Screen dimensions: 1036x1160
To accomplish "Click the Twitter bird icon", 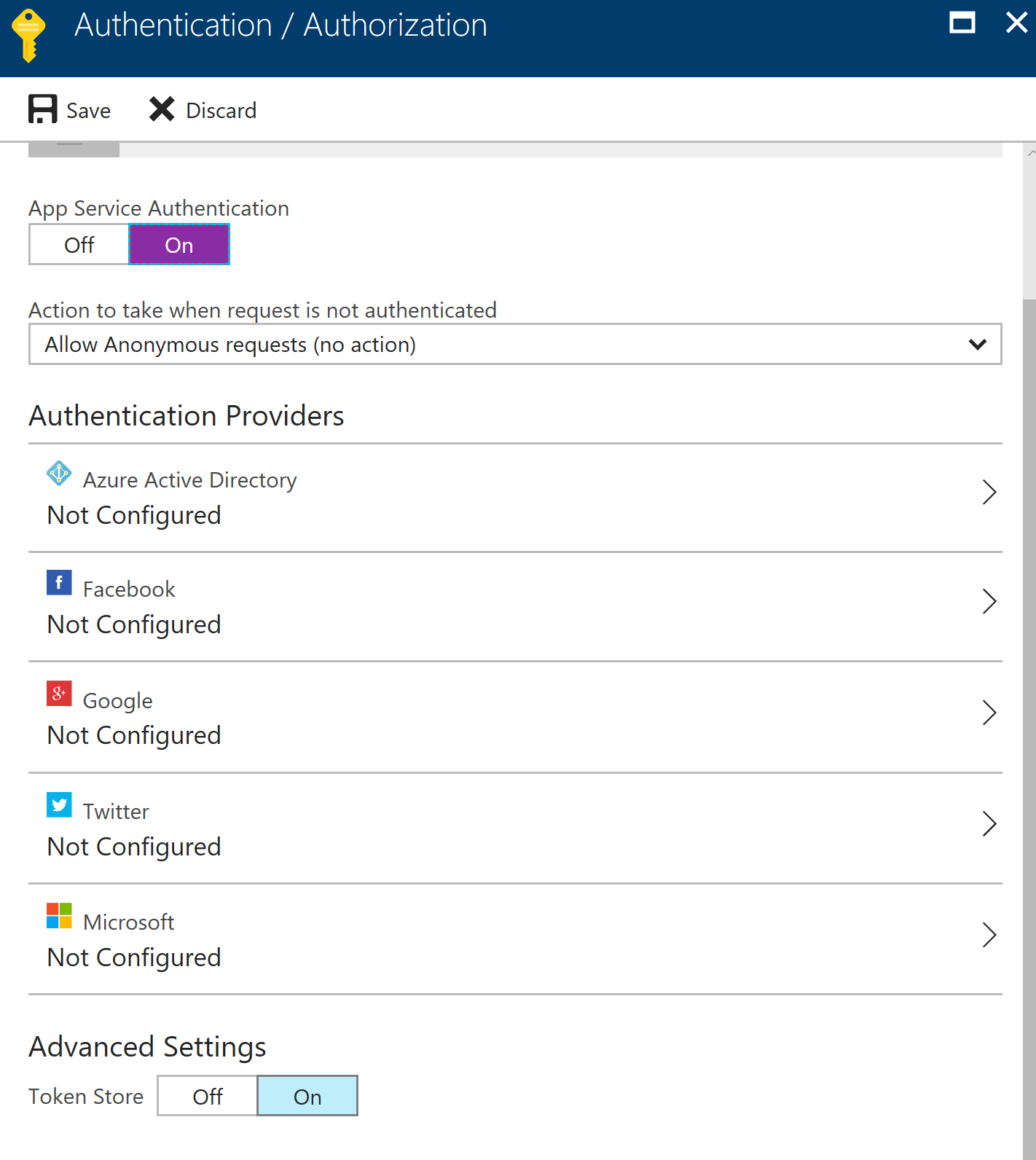I will [59, 804].
